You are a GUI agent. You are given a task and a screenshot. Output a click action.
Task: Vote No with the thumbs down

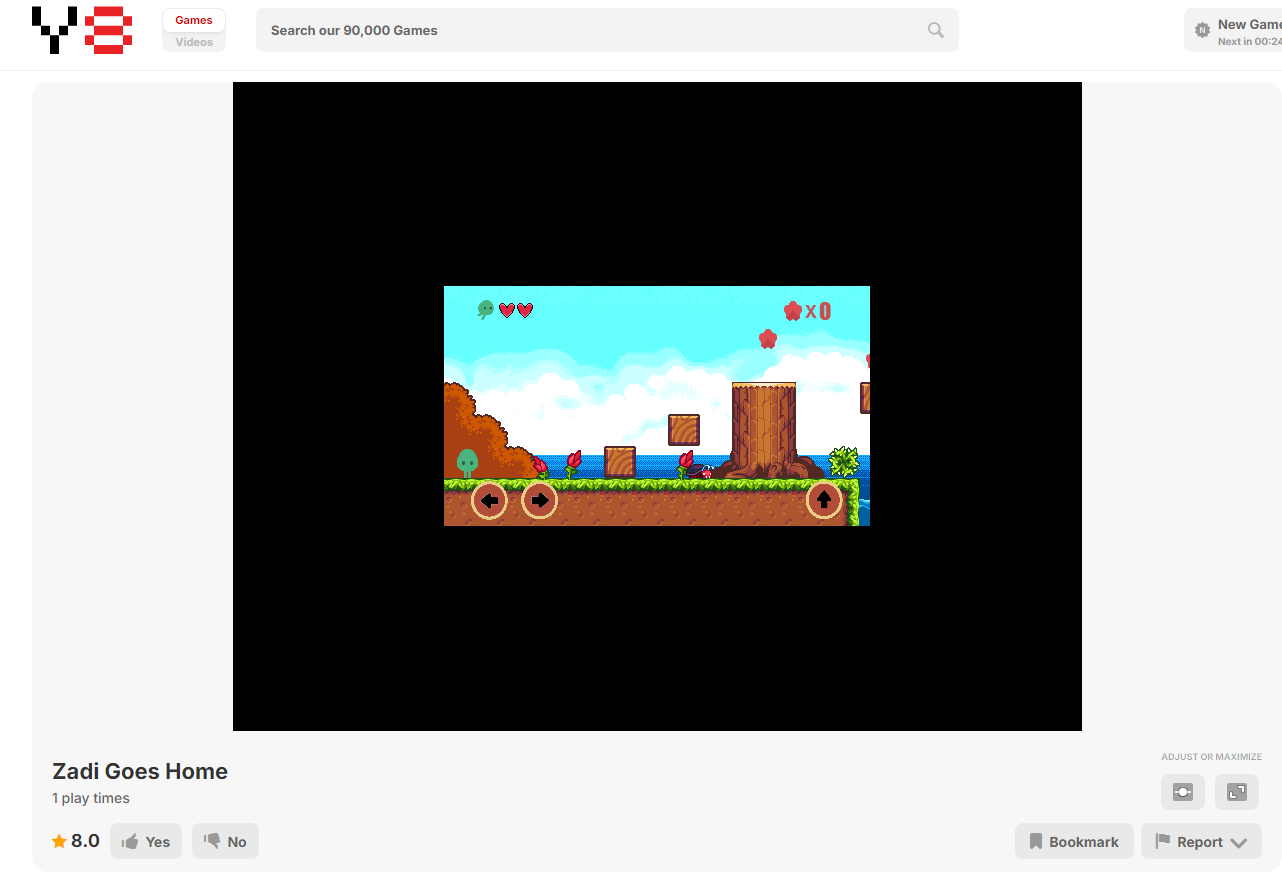point(225,841)
